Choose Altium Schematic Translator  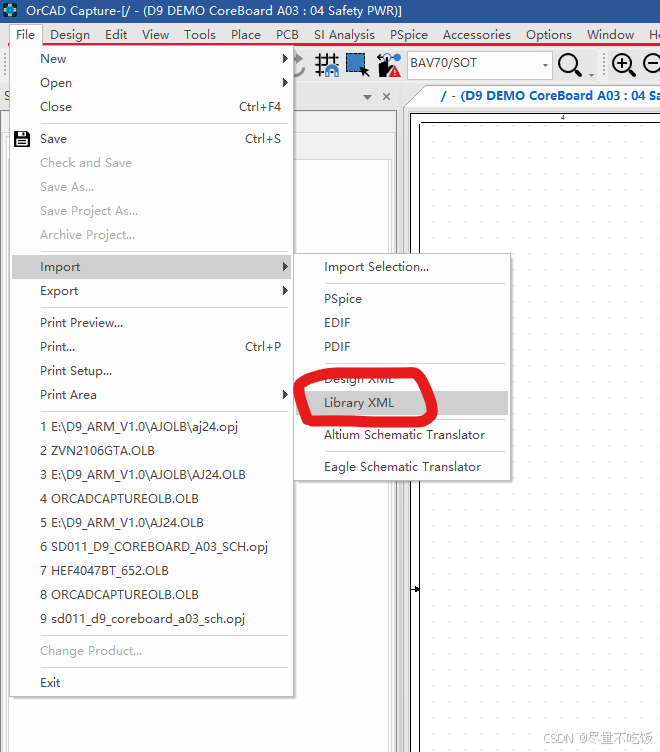click(402, 435)
